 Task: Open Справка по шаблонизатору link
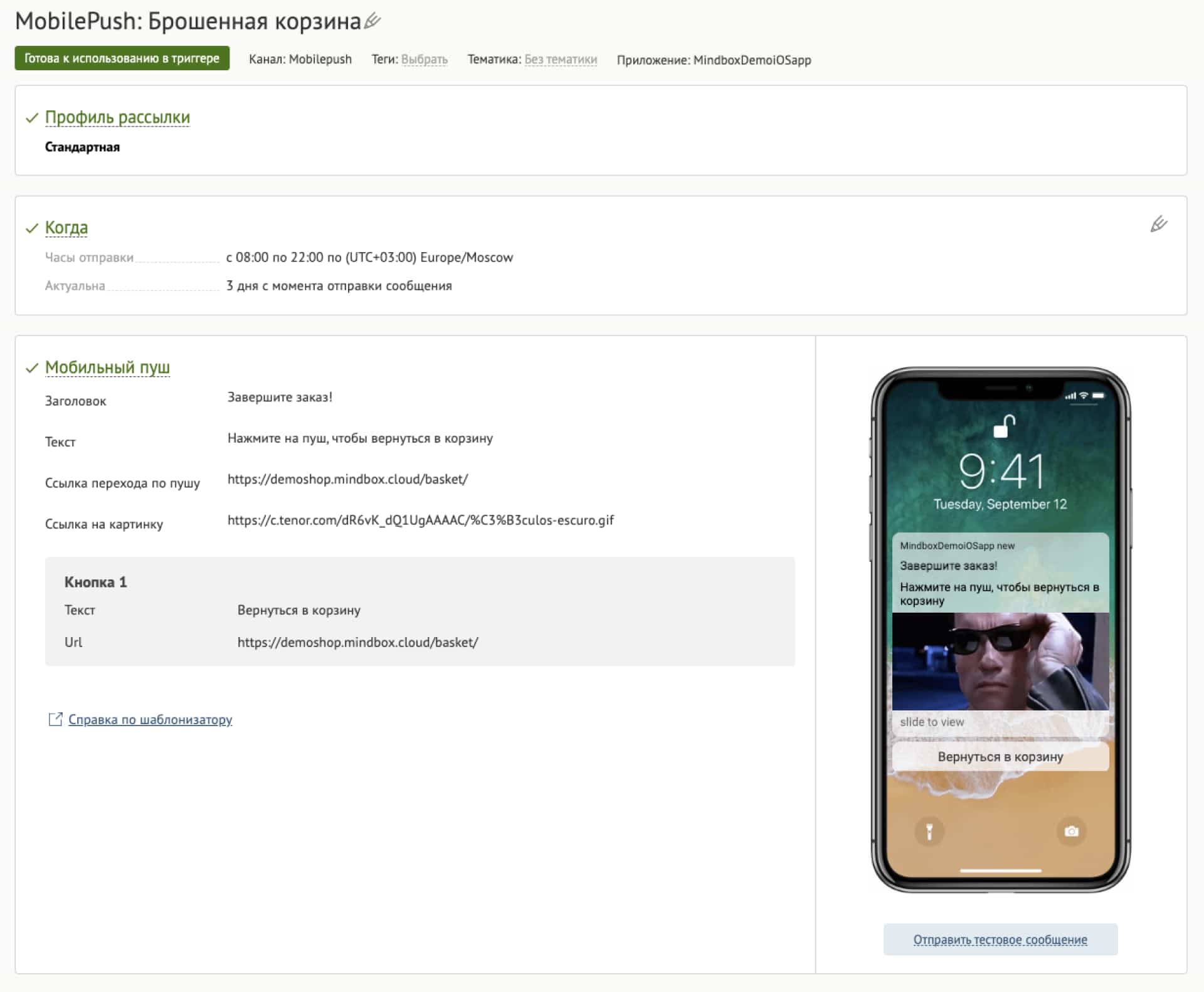tap(150, 720)
